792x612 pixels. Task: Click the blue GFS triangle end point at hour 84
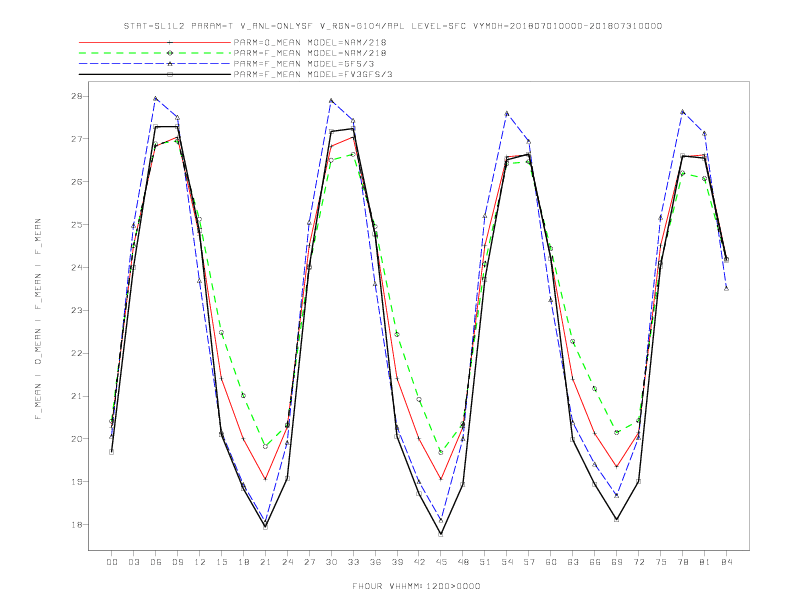(x=727, y=288)
